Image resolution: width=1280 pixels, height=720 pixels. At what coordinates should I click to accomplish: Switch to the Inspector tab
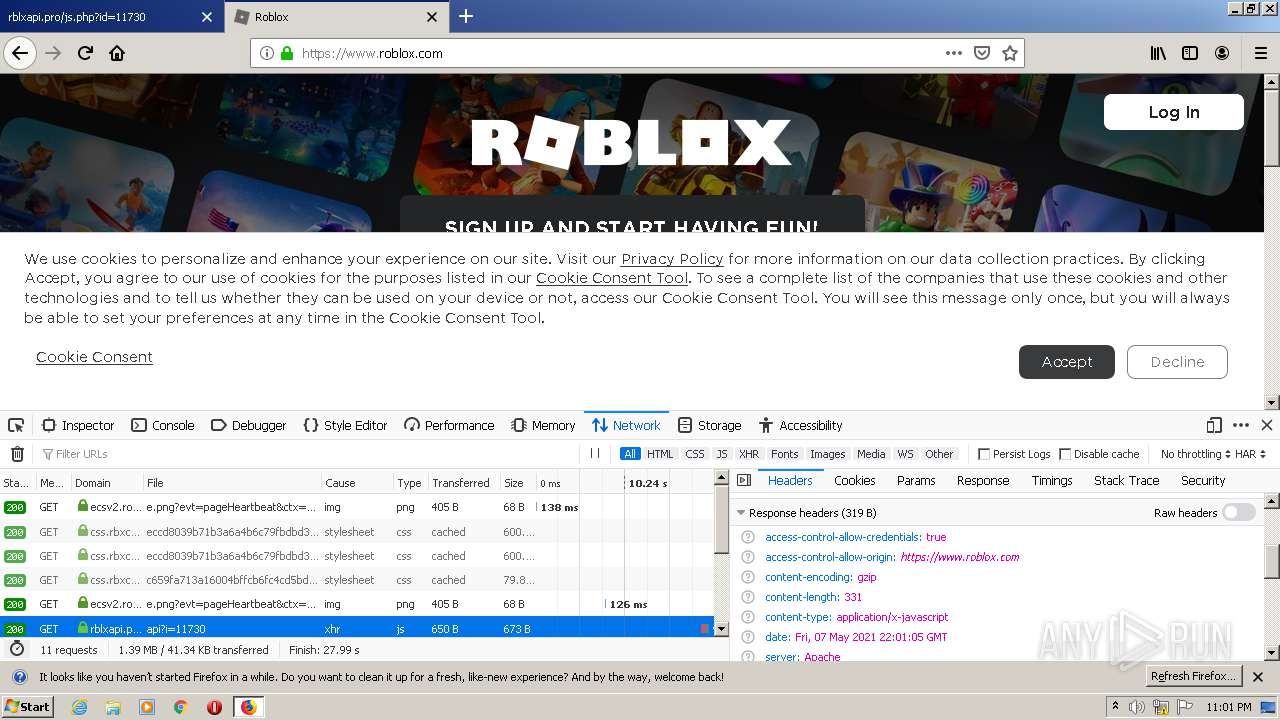[x=78, y=425]
